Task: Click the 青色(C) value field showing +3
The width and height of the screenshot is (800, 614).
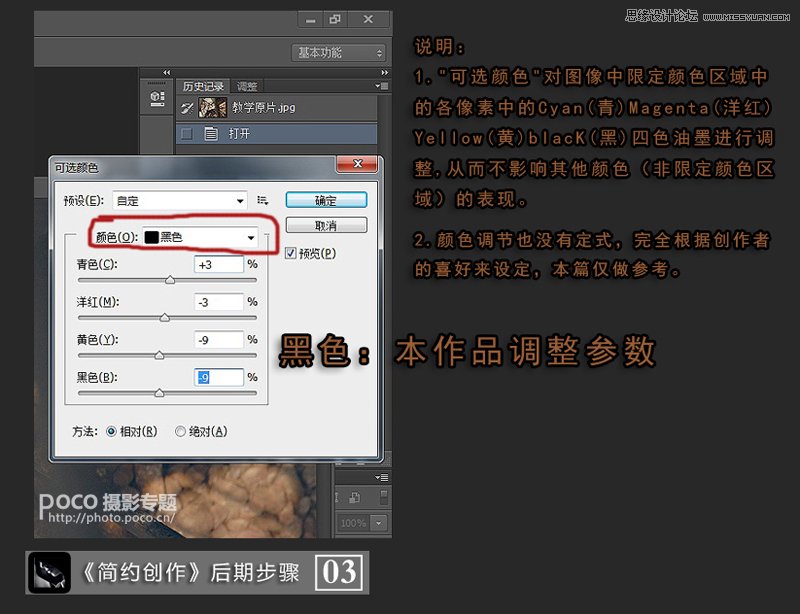Action: coord(219,264)
